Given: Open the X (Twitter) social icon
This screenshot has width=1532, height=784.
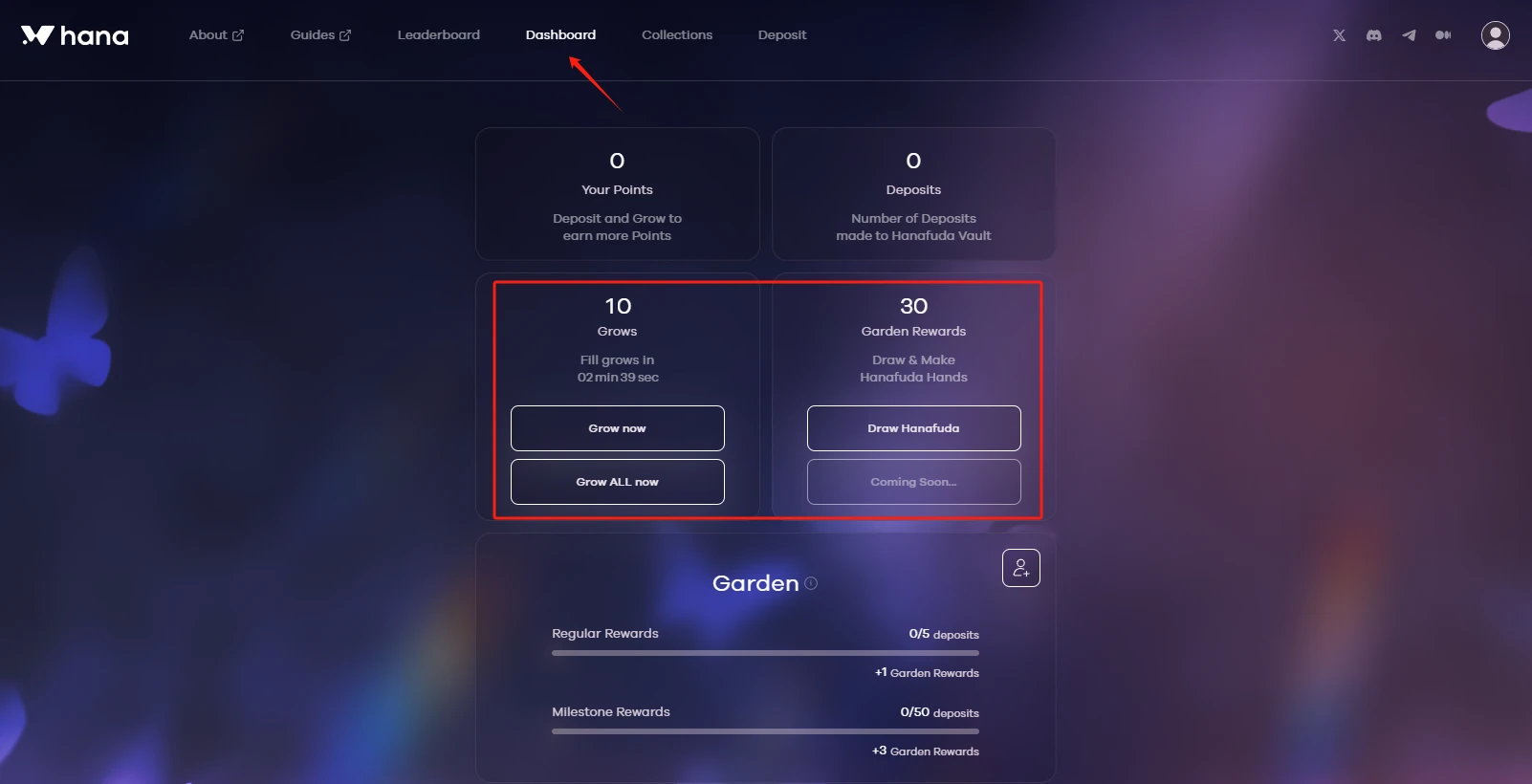Looking at the screenshot, I should pyautogui.click(x=1339, y=35).
